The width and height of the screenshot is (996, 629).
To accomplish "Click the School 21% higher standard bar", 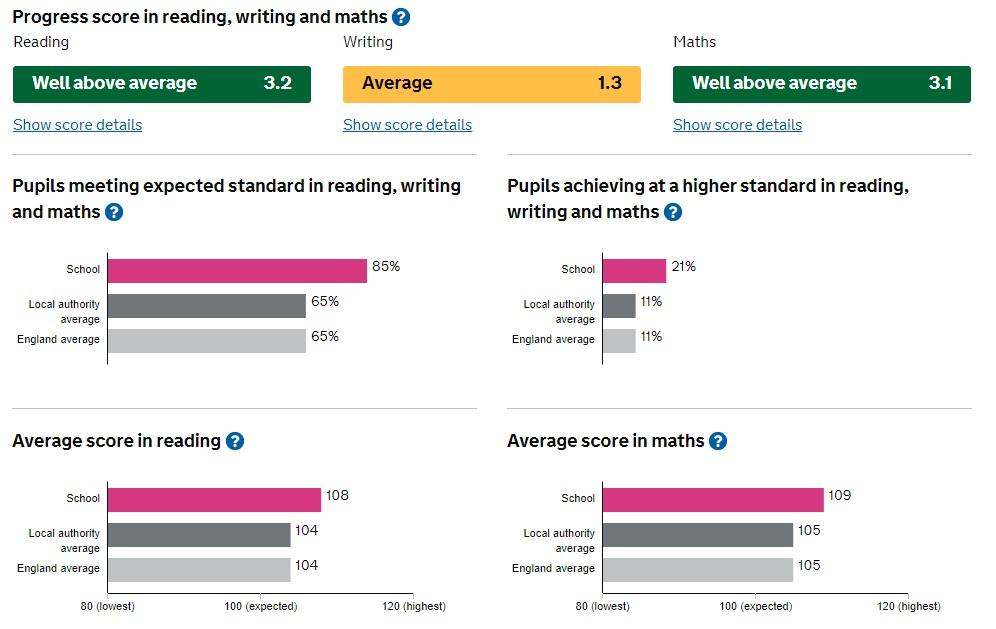I will tap(634, 270).
